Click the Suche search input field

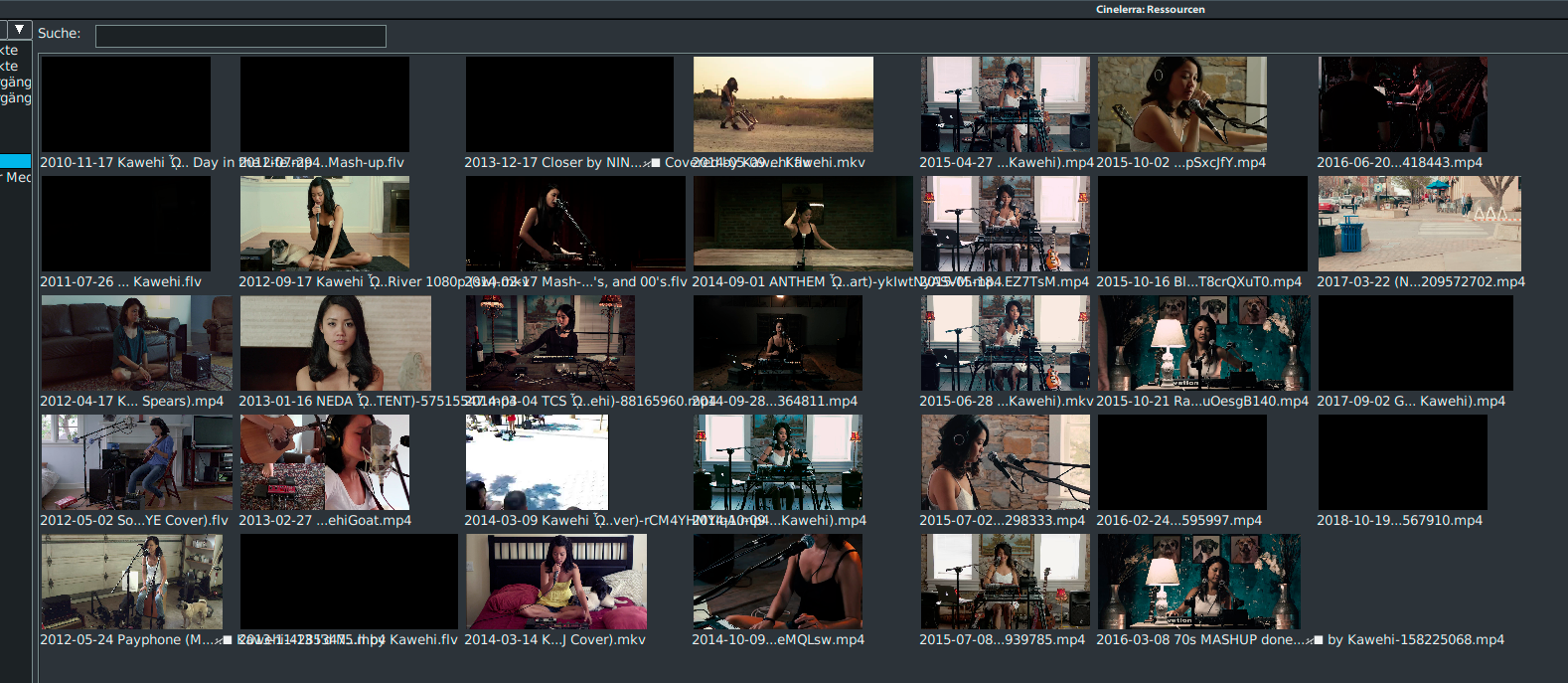[240, 37]
